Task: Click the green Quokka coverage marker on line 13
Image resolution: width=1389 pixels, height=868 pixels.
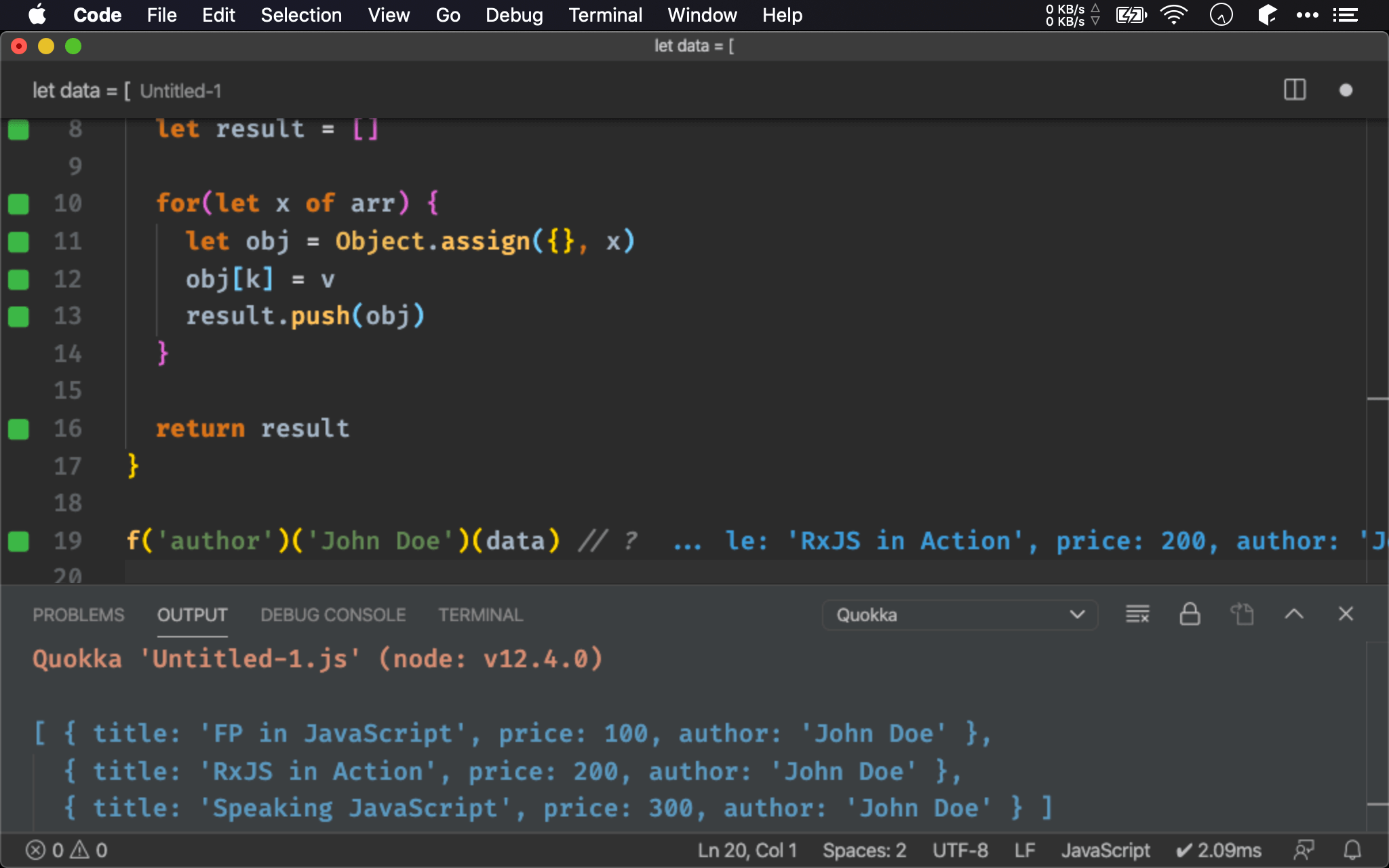Action: click(18, 316)
